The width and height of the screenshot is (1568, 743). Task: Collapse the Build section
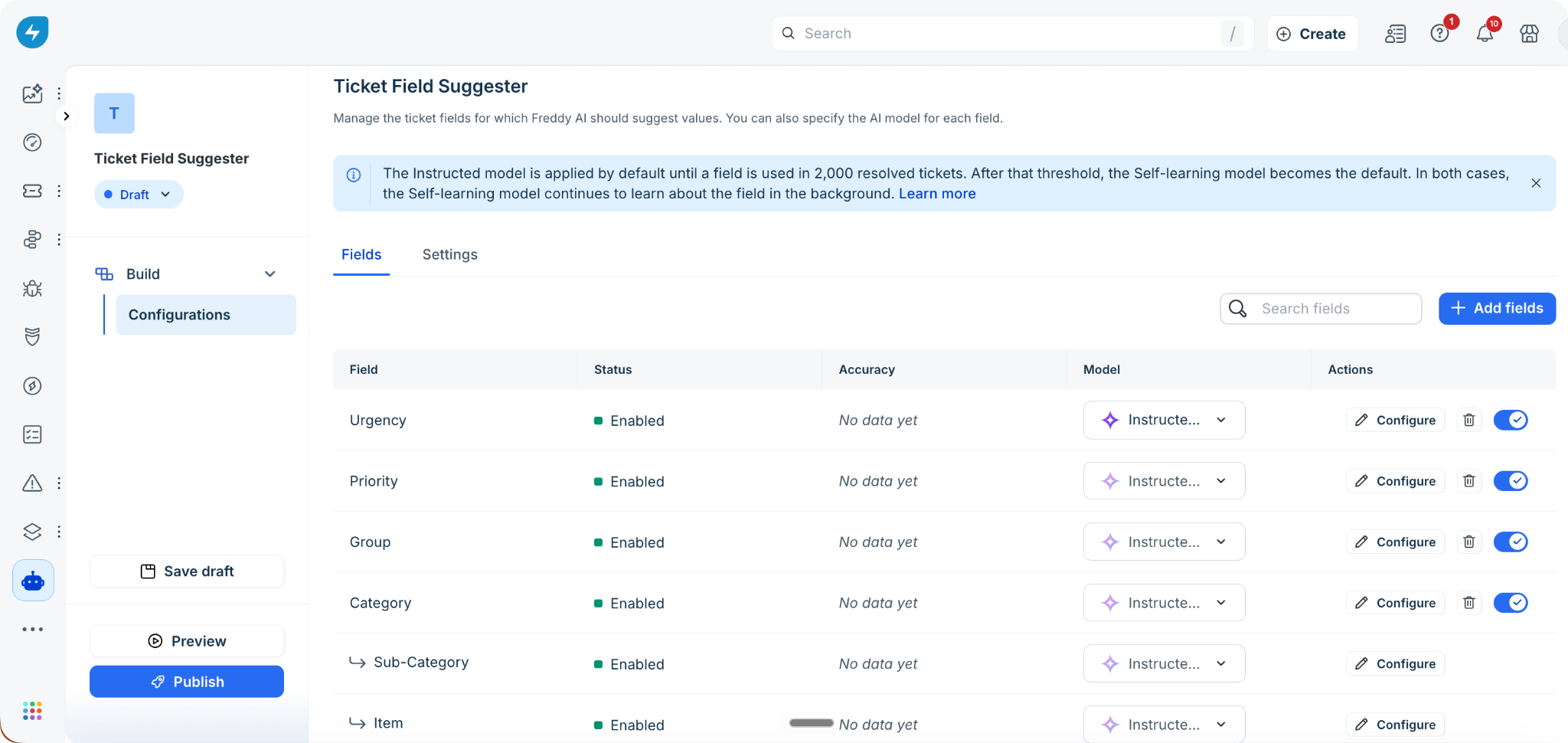[x=269, y=274]
